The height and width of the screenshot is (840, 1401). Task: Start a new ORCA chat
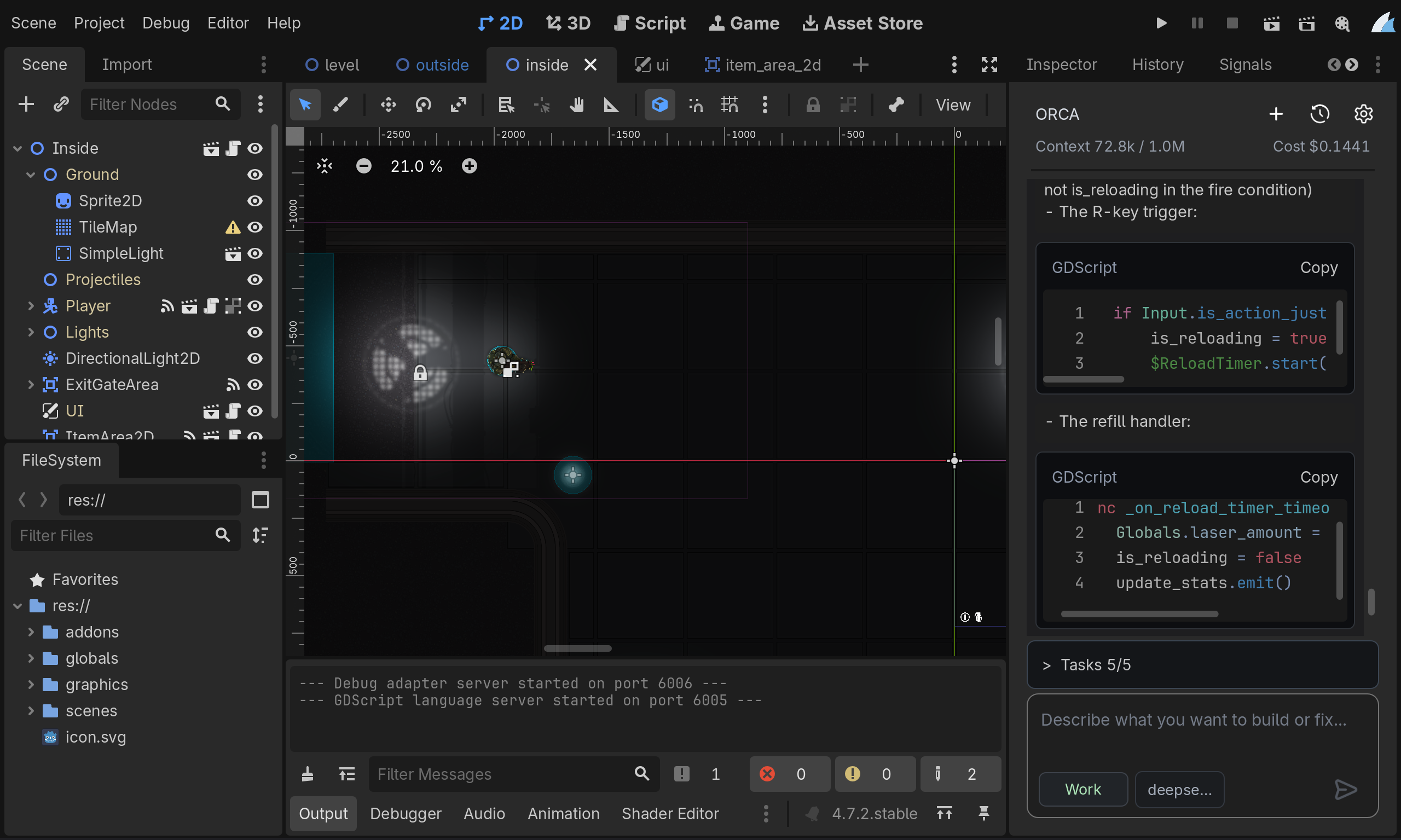tap(1276, 114)
